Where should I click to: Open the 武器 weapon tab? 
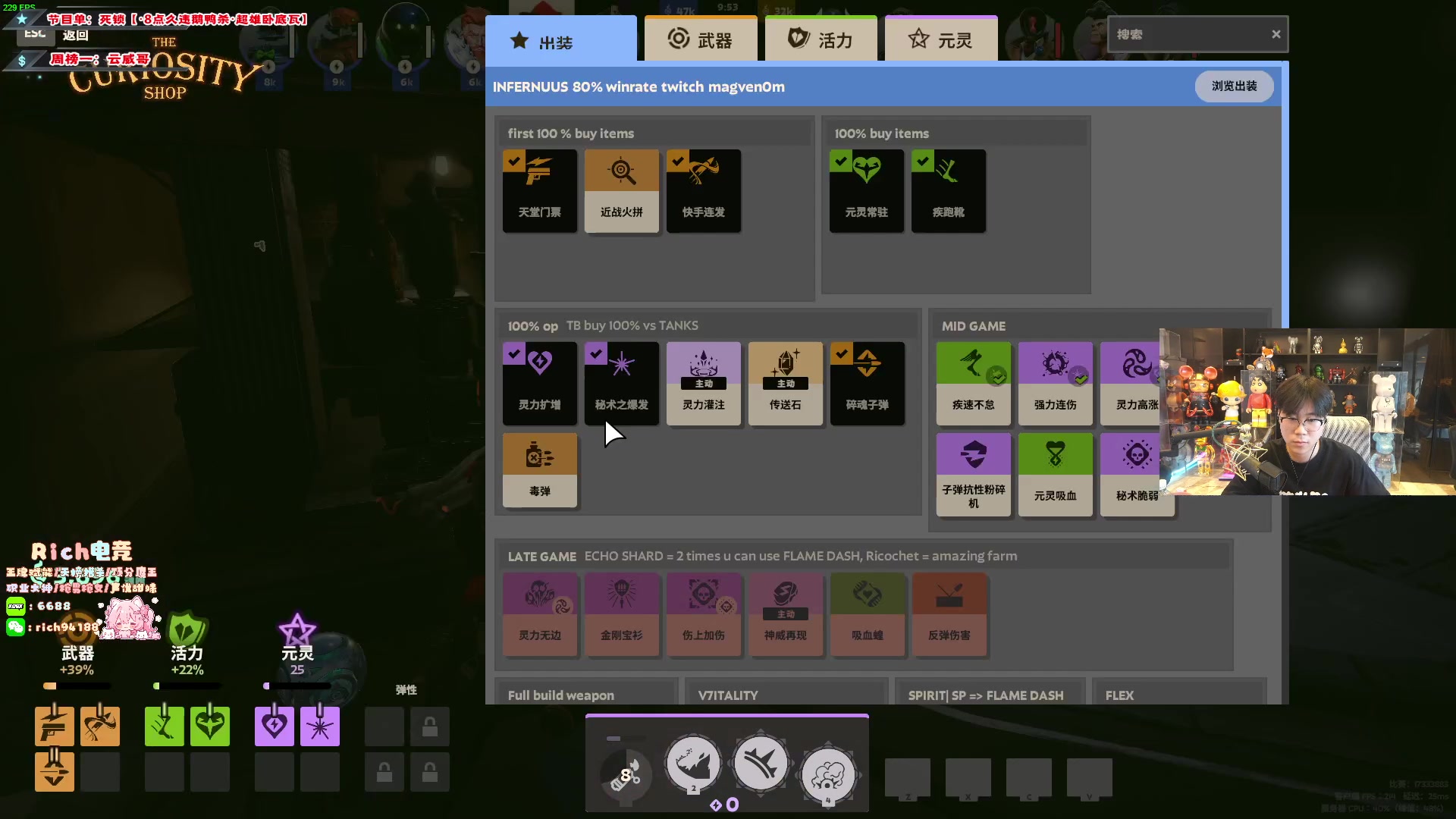click(x=700, y=40)
